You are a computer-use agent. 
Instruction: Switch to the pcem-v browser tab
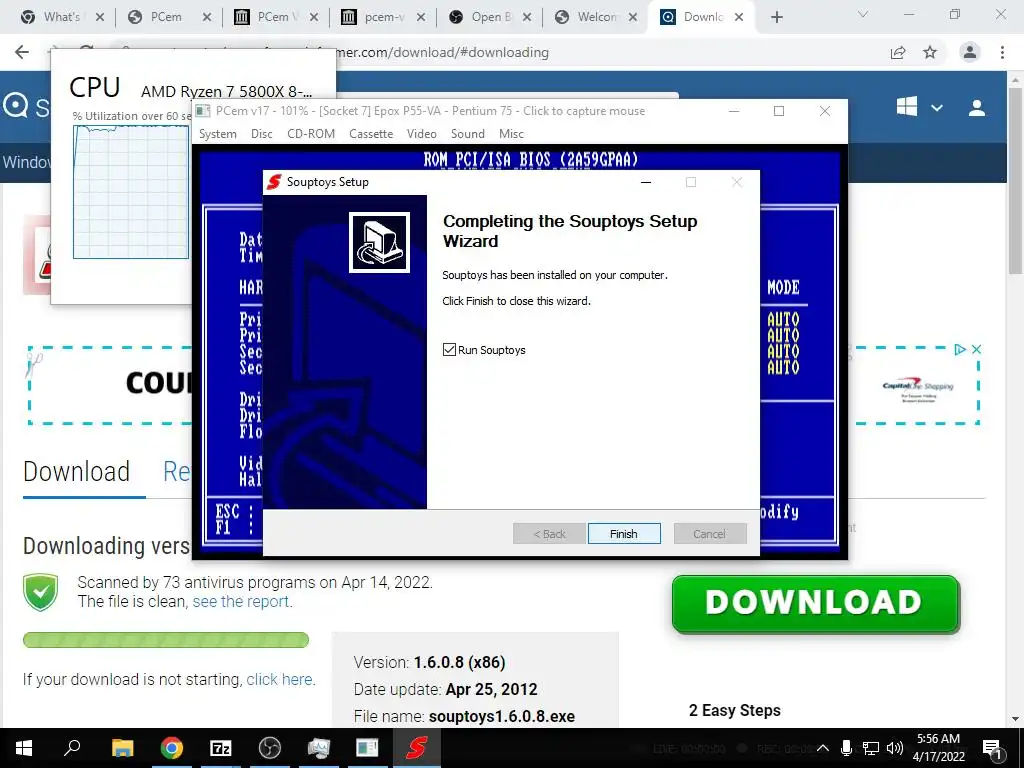[384, 17]
